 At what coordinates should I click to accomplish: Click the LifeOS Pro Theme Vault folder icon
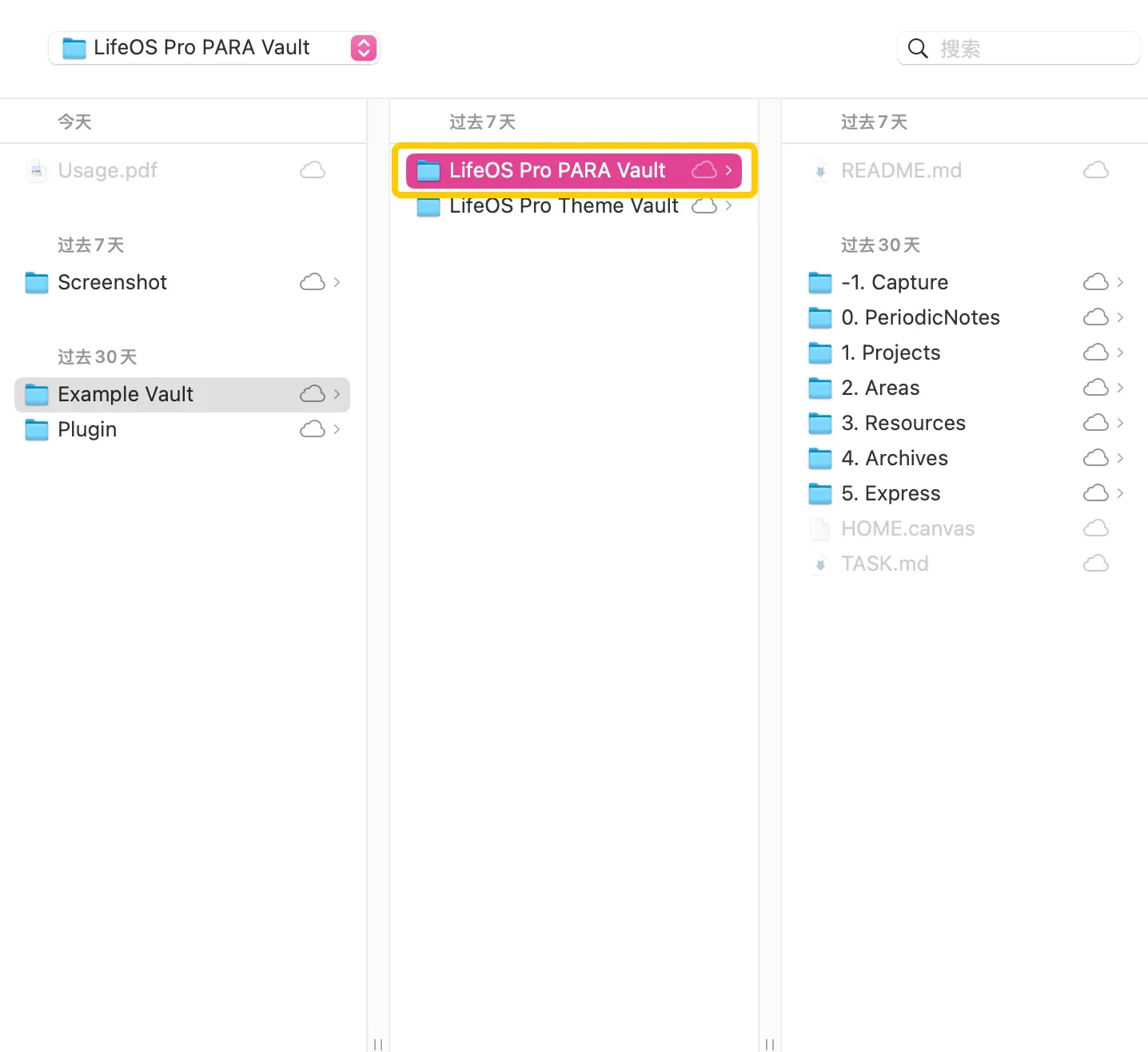[x=429, y=207]
